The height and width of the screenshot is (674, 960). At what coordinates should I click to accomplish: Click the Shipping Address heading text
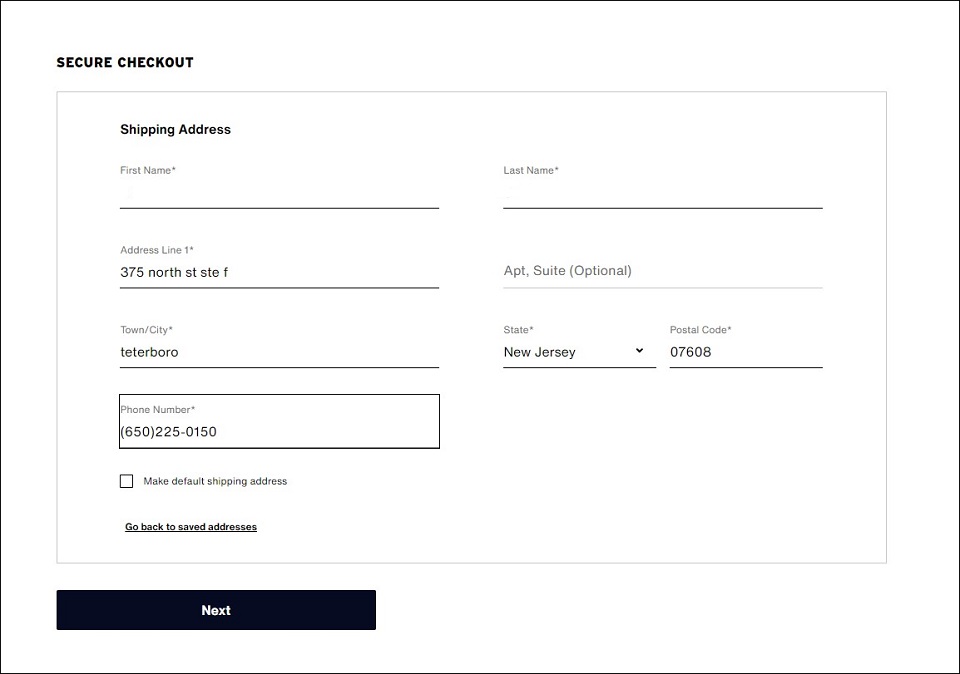(175, 129)
